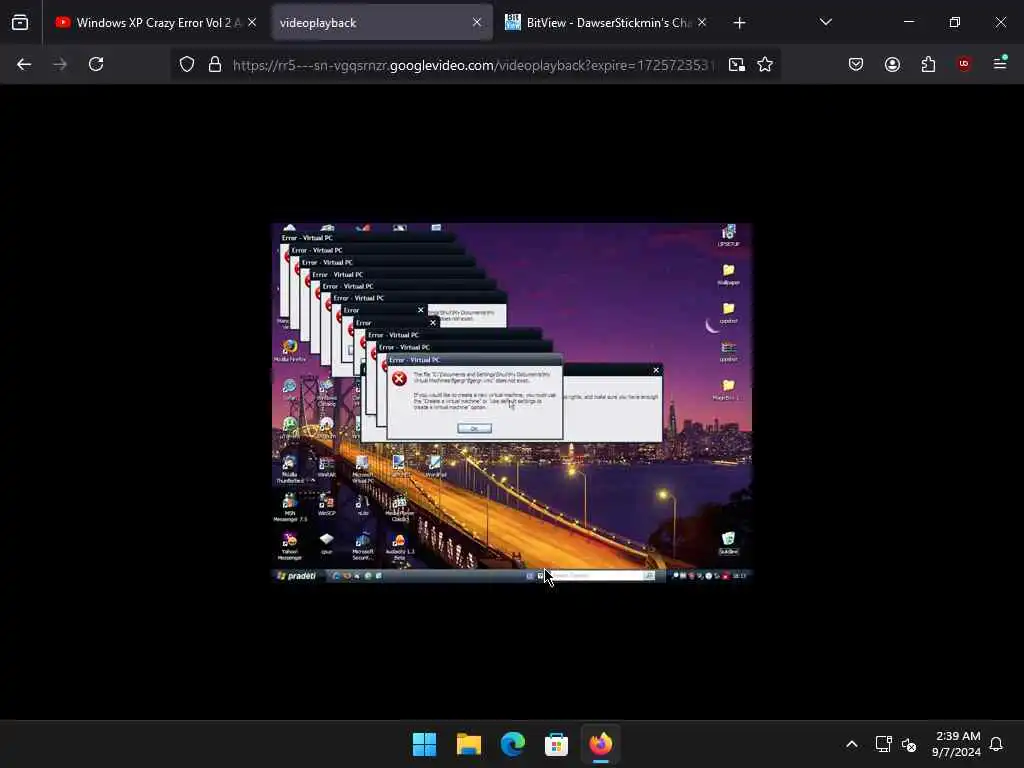
Task: Open picture-in-picture from address bar
Action: pyautogui.click(x=737, y=64)
